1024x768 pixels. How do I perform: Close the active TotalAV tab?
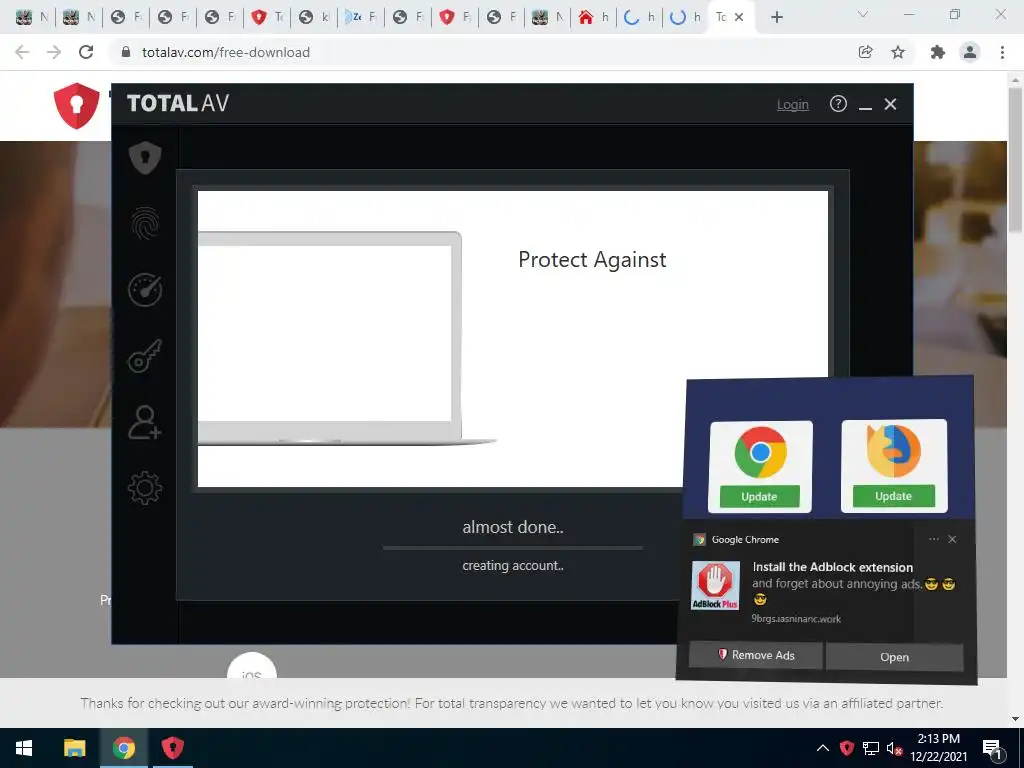point(739,18)
